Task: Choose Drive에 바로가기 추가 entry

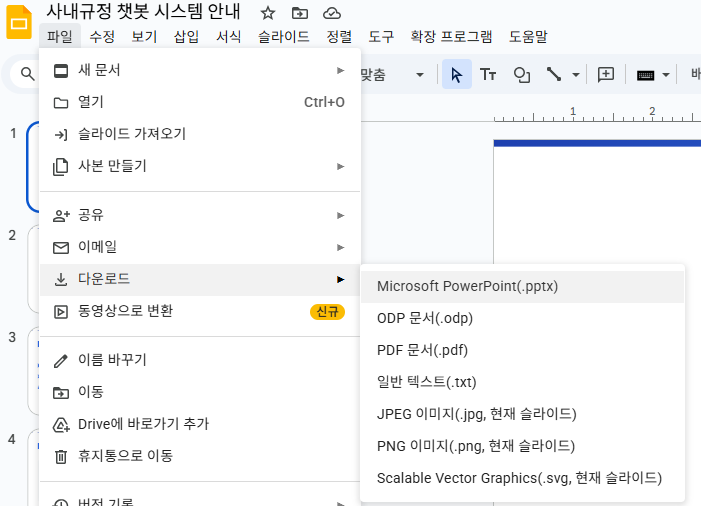Action: pos(200,424)
